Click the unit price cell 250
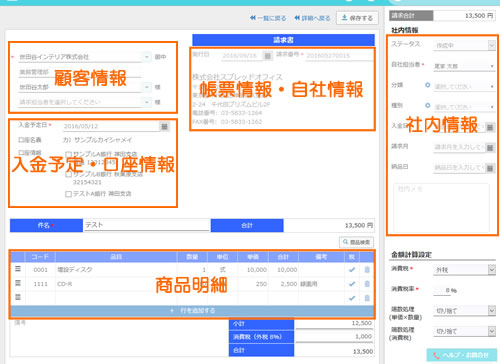Image resolution: width=500 pixels, height=364 pixels. (x=253, y=284)
